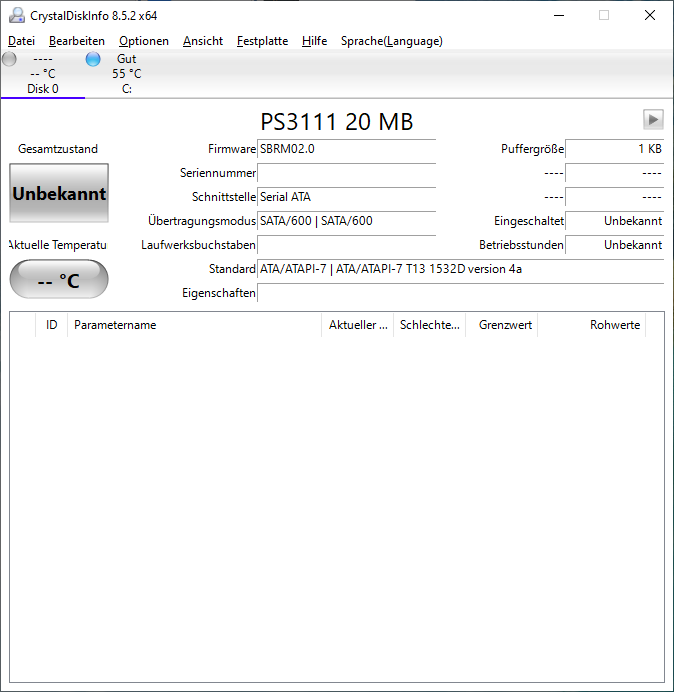The height and width of the screenshot is (692, 674).
Task: Click the Übertragungsmodus field SATA/600
Action: tap(346, 221)
